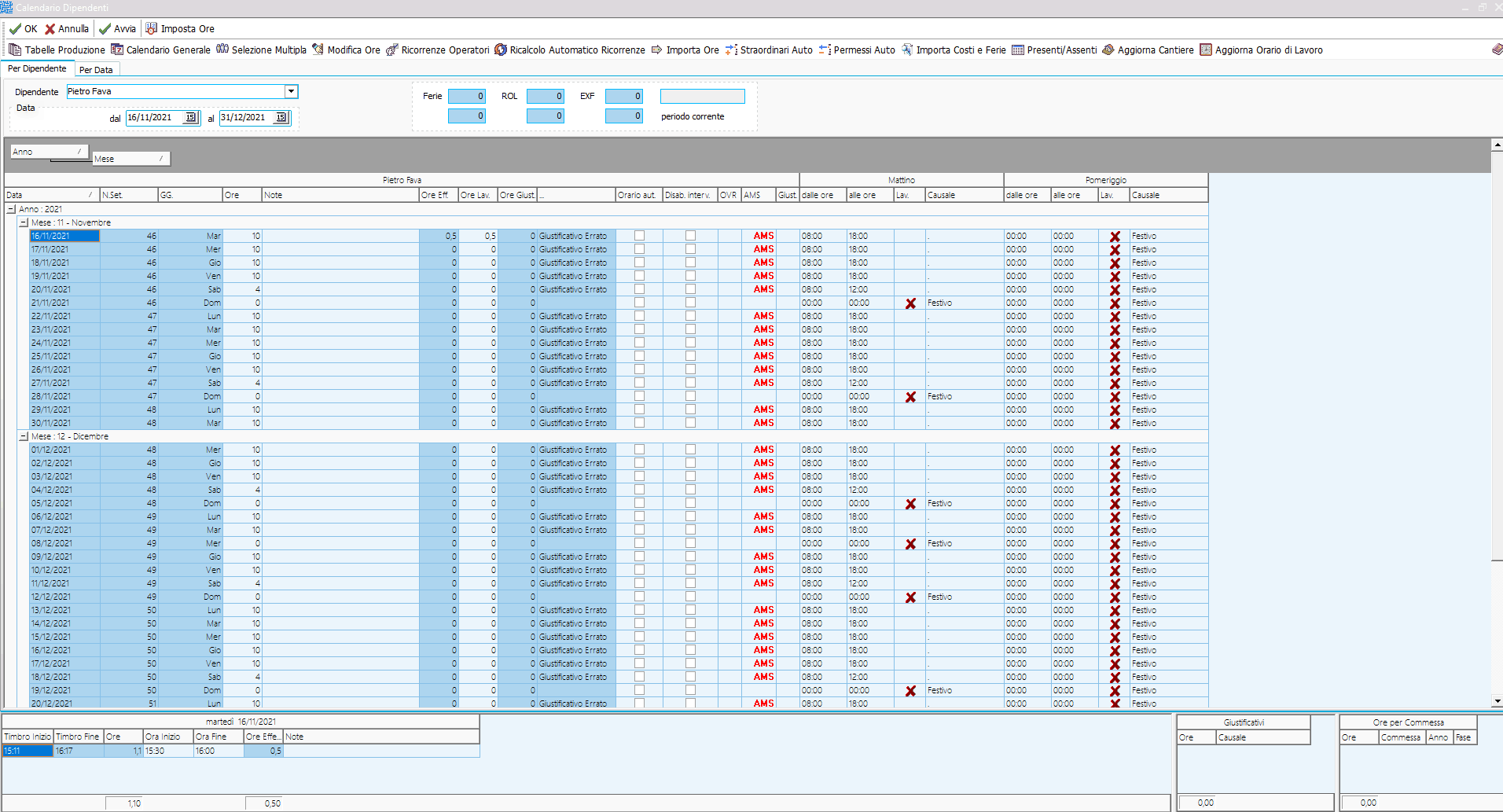Click the ROL value field

click(x=546, y=96)
